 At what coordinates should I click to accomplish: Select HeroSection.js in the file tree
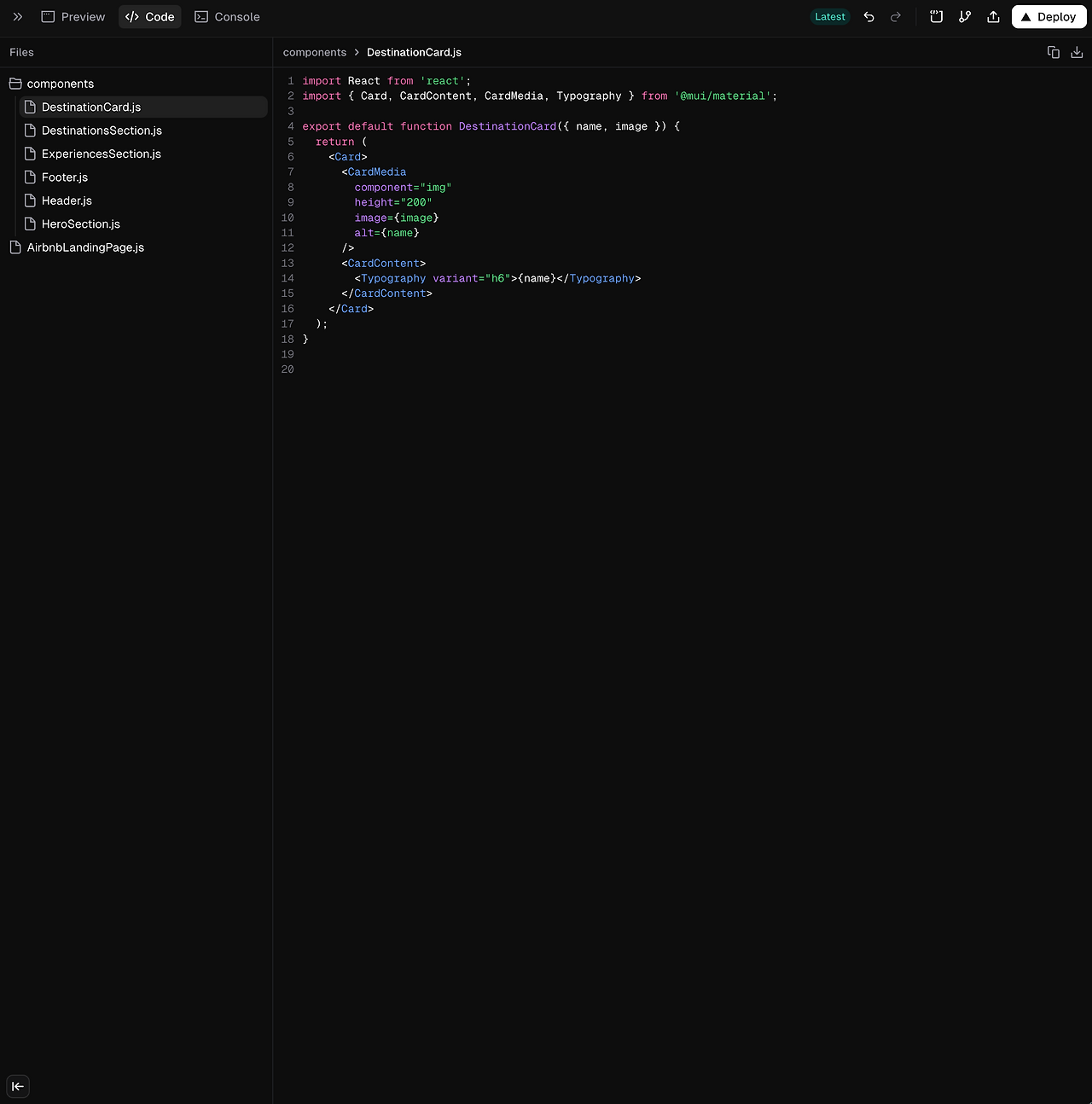coord(81,224)
